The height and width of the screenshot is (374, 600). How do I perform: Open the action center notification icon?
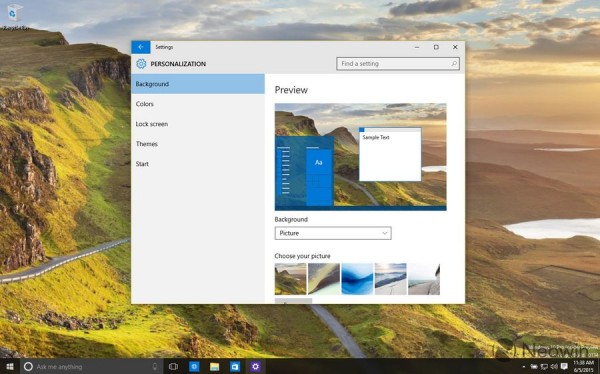point(564,367)
